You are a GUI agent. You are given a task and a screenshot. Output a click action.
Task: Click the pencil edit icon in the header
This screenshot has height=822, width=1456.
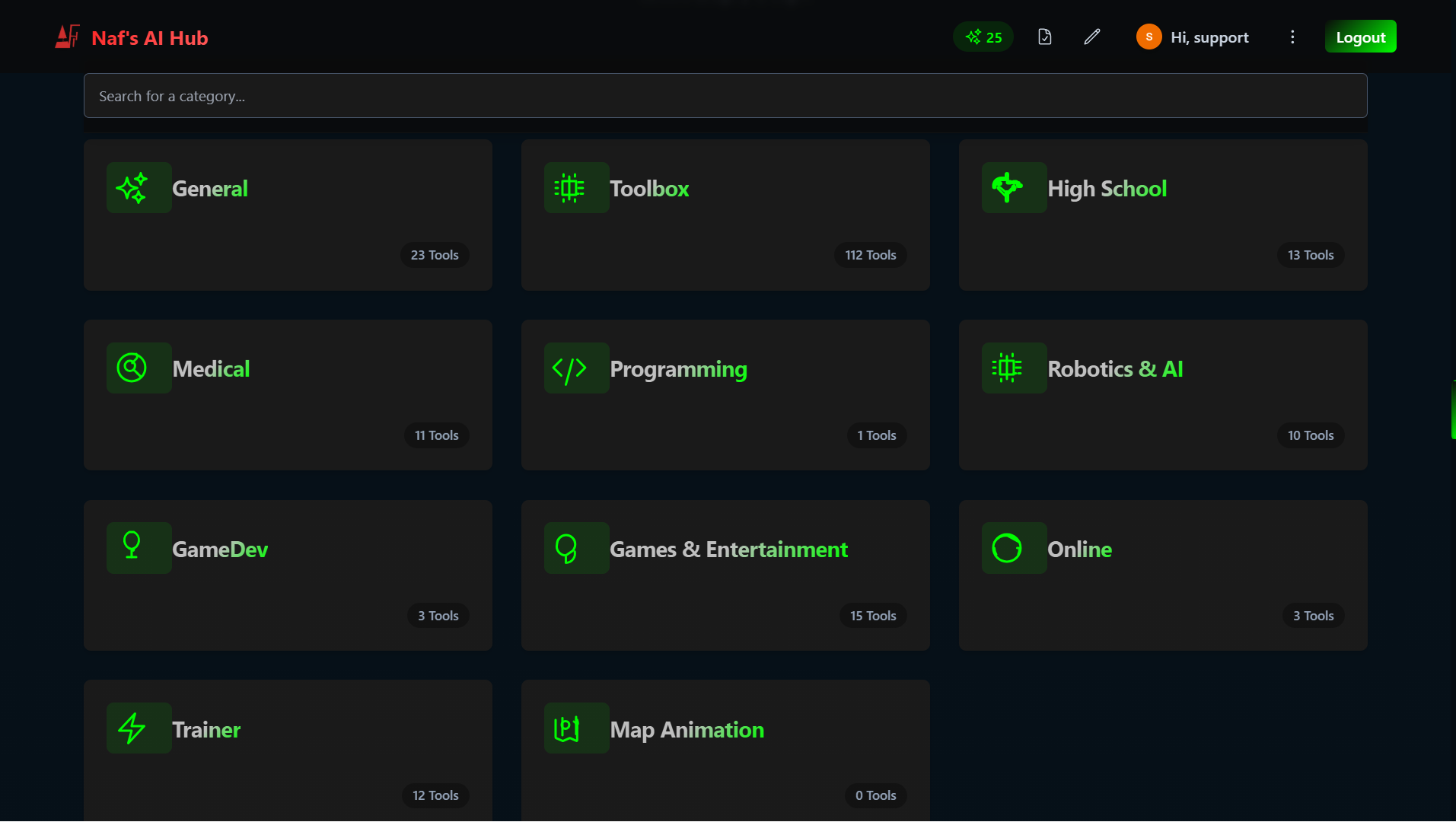point(1091,36)
